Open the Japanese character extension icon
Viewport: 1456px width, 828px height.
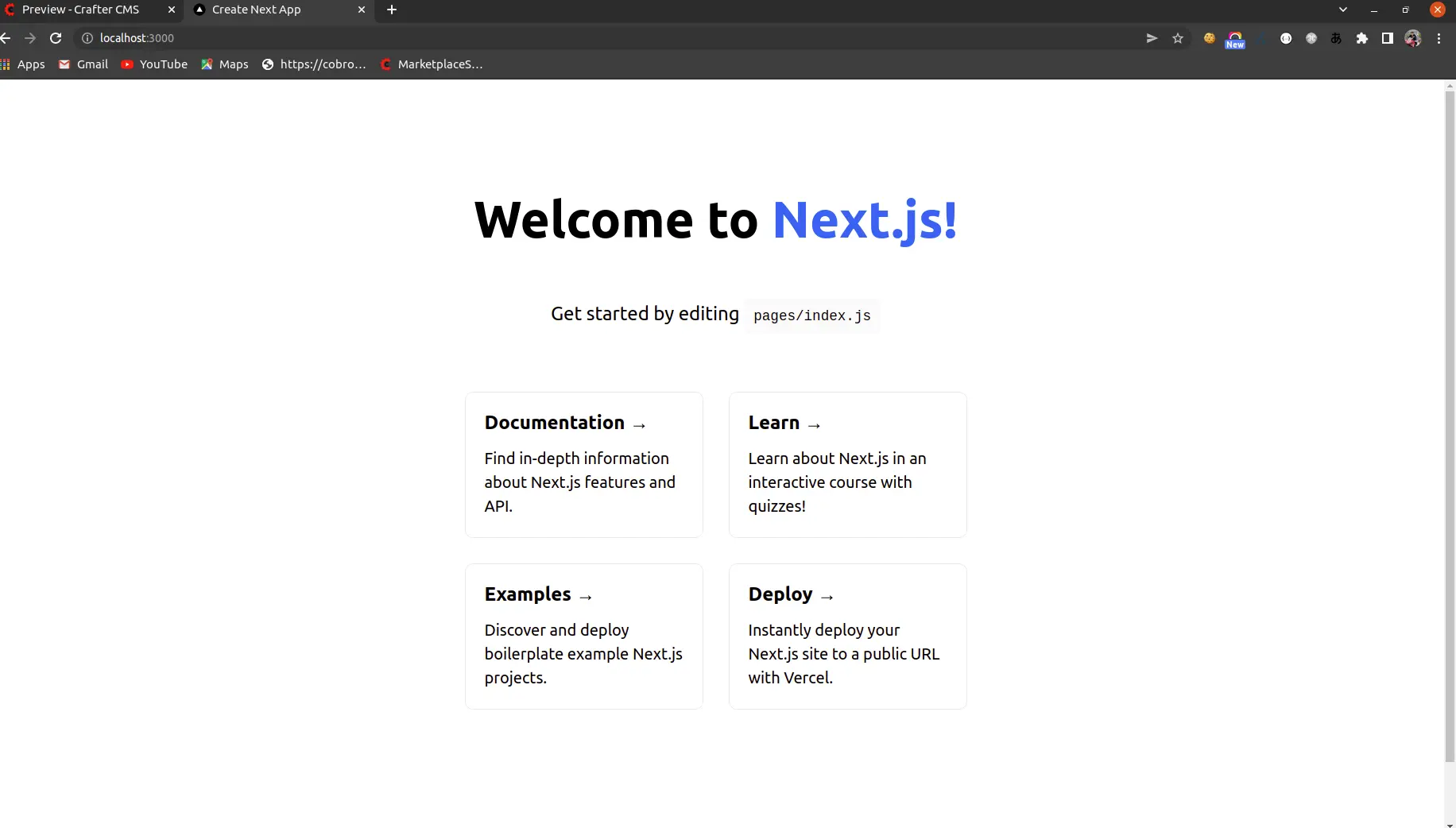pos(1336,38)
